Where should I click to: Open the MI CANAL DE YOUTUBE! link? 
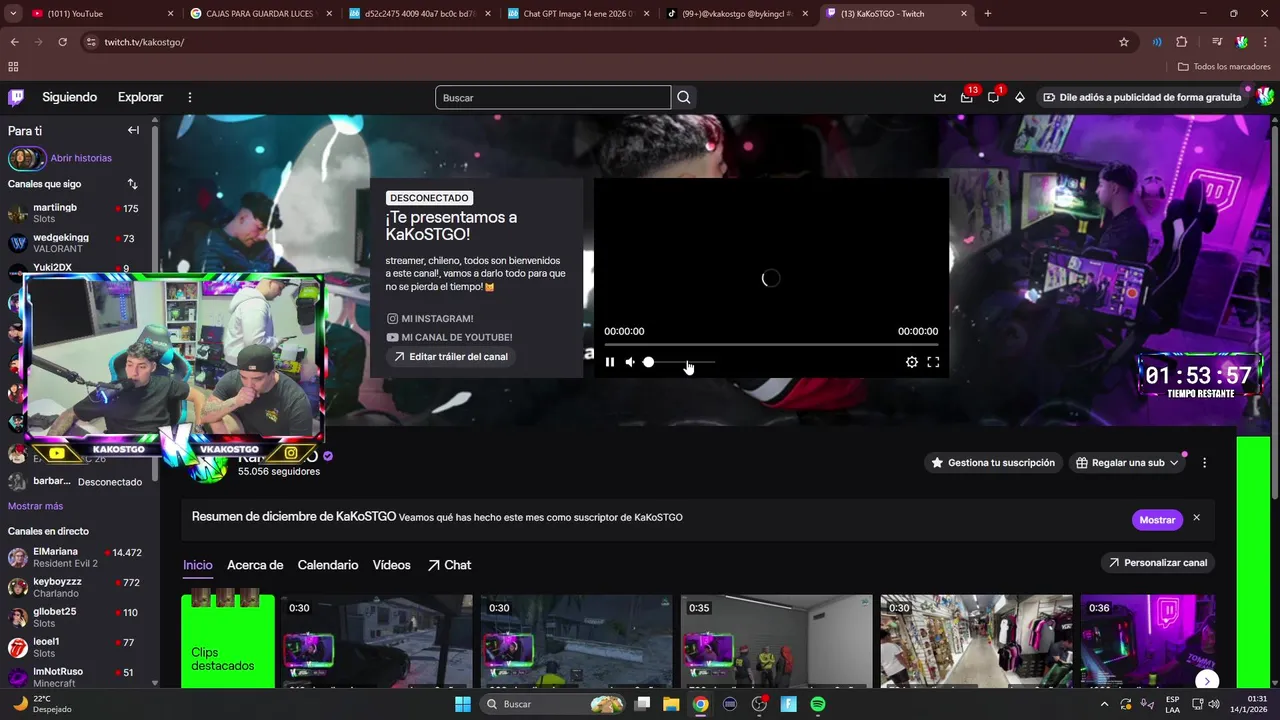point(450,338)
